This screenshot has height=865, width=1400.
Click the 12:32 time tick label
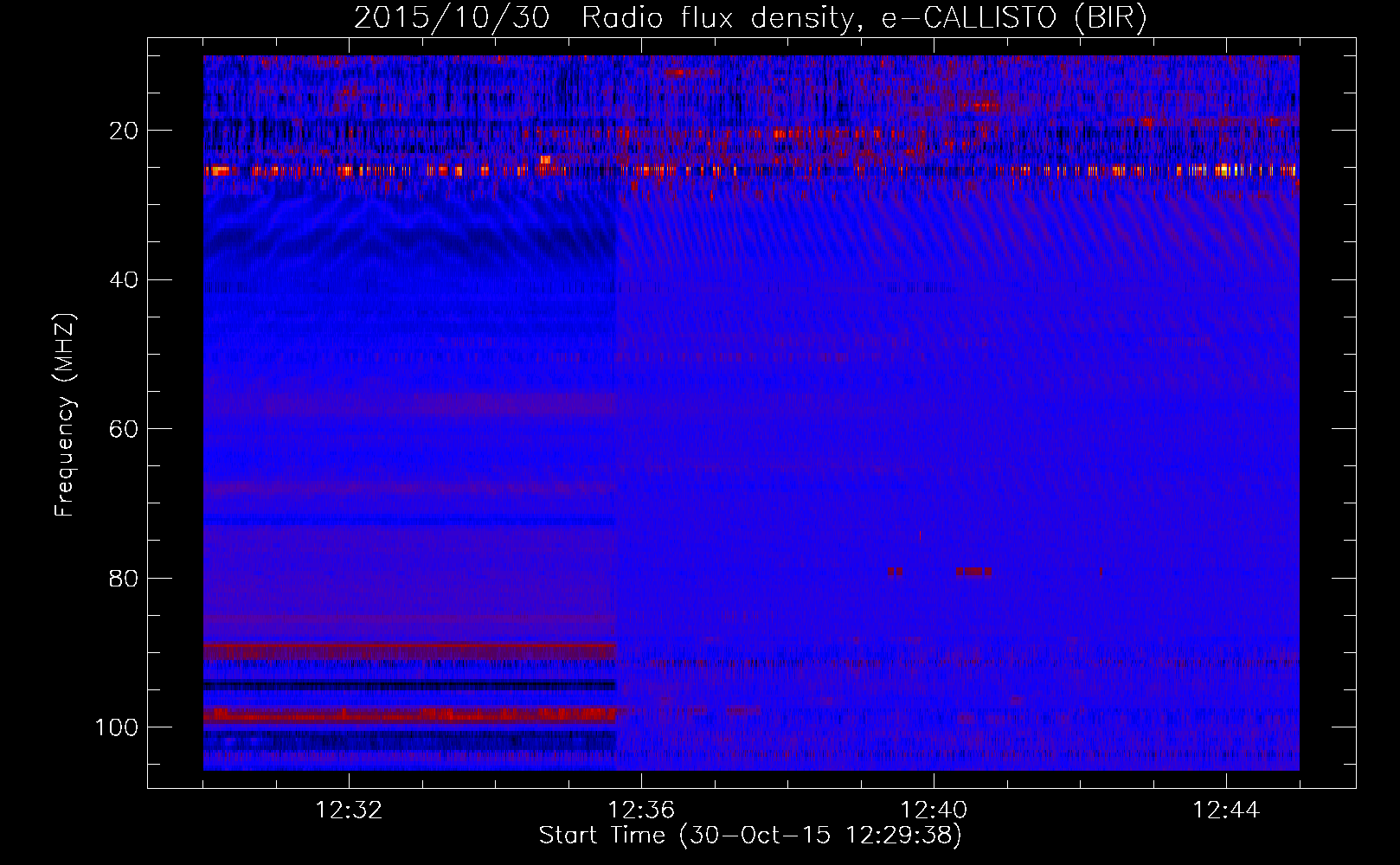coord(349,811)
